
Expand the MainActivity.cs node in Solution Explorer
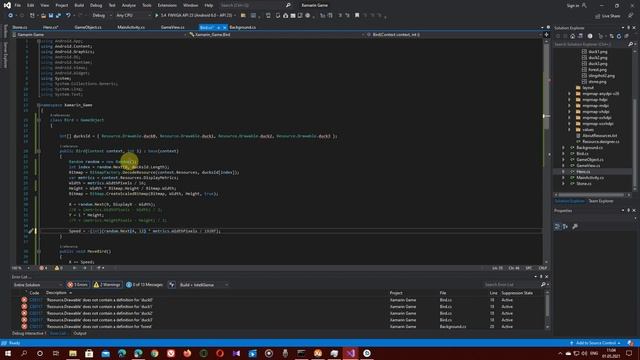pos(564,178)
